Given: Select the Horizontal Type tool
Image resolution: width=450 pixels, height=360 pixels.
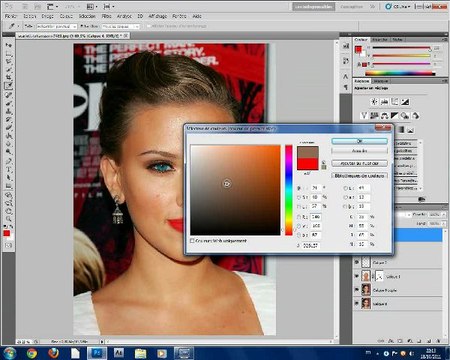Looking at the screenshot, I should (9, 169).
